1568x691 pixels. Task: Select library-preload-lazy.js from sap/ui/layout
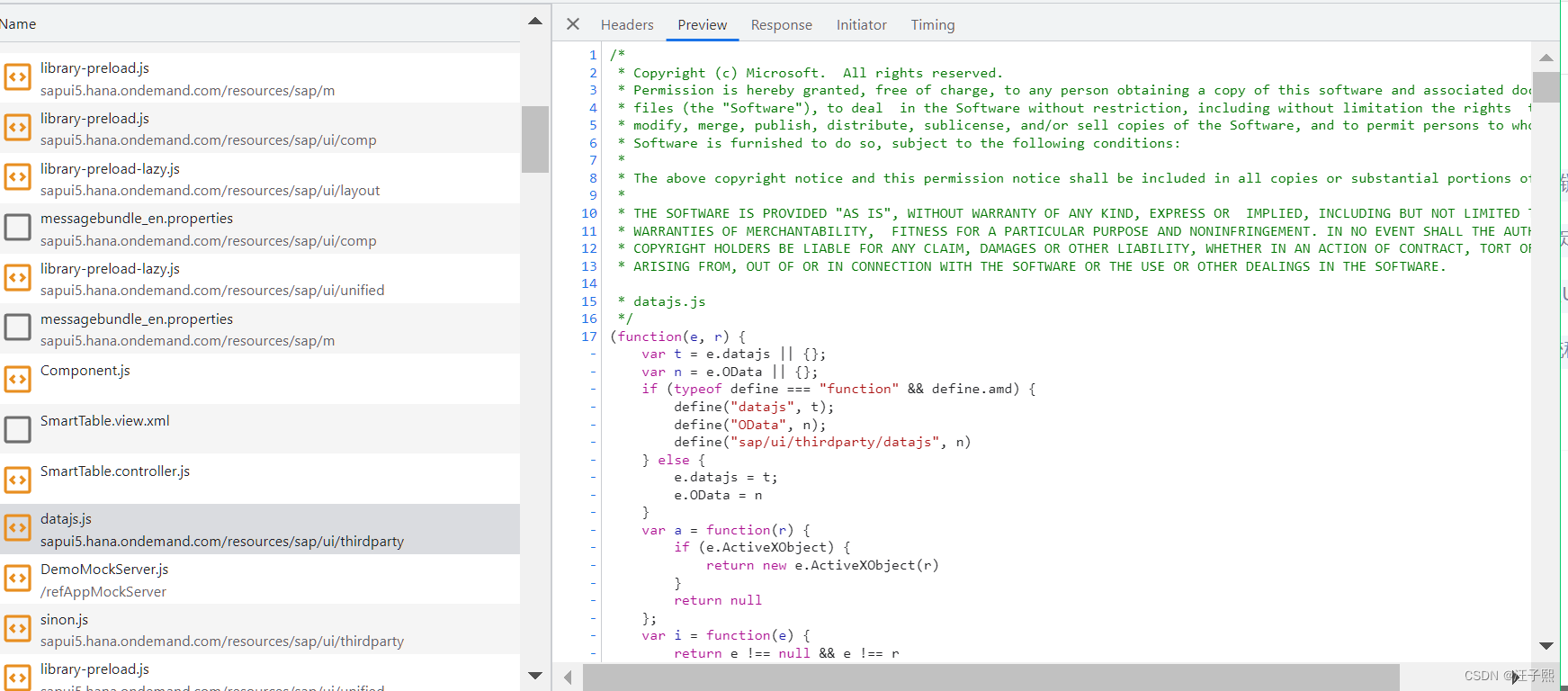click(260, 178)
